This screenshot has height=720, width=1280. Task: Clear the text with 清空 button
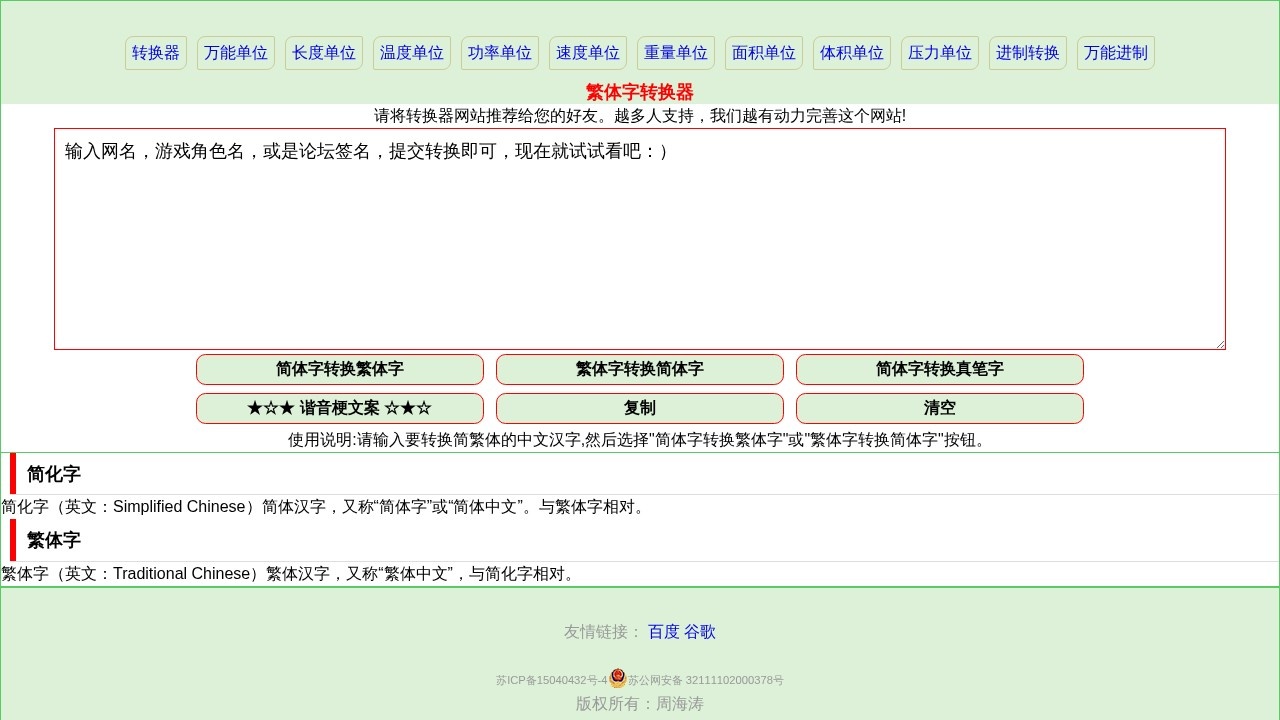click(939, 408)
